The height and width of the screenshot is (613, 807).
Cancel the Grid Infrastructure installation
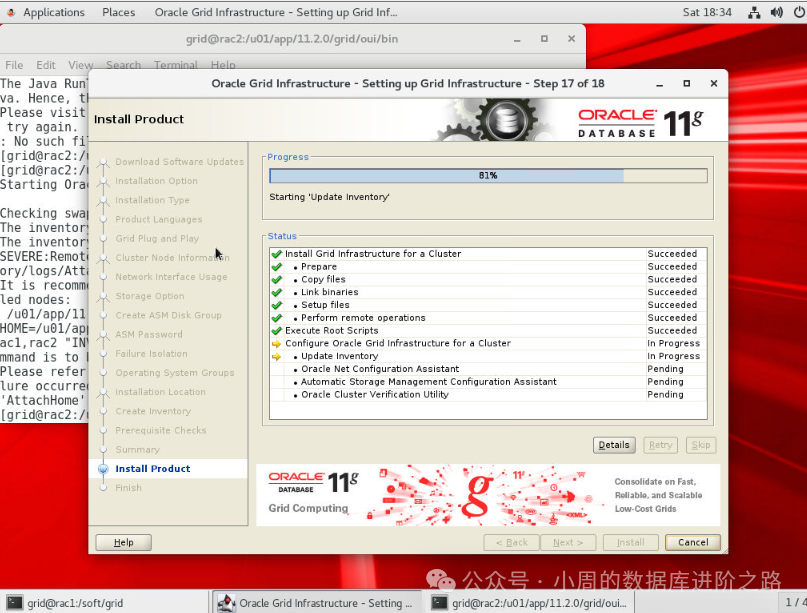[693, 542]
